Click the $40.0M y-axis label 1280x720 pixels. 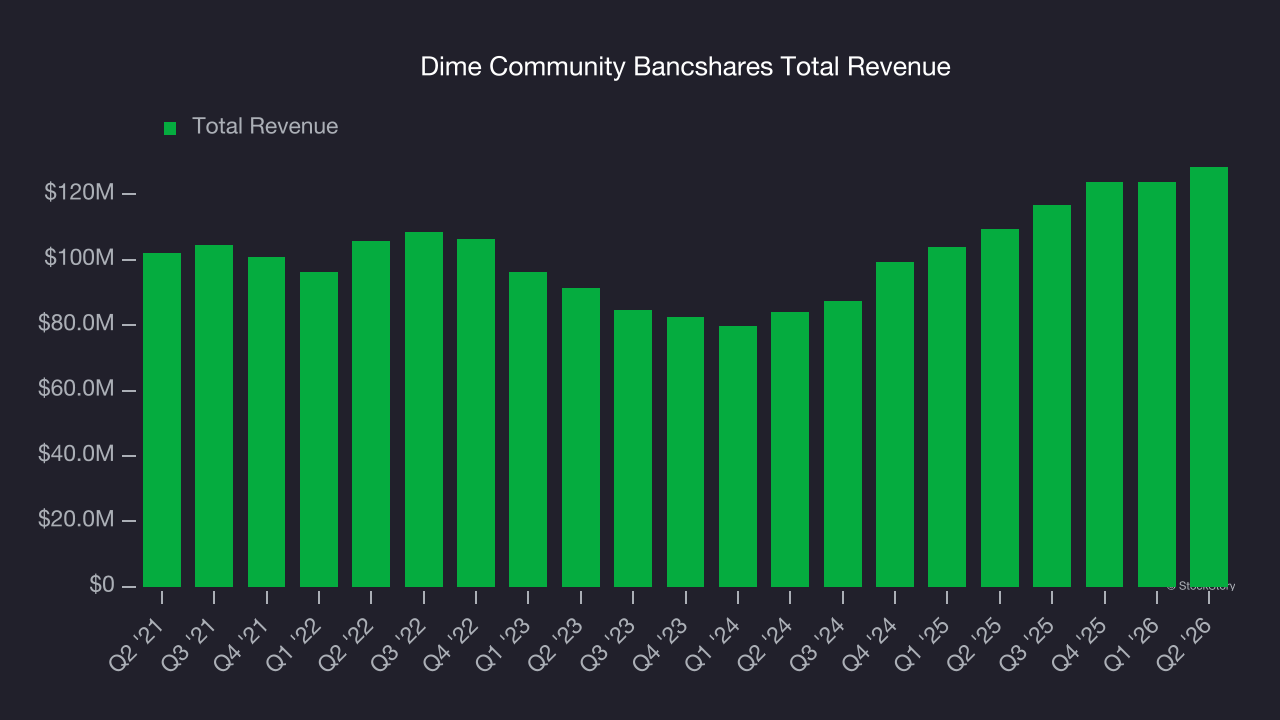click(76, 455)
